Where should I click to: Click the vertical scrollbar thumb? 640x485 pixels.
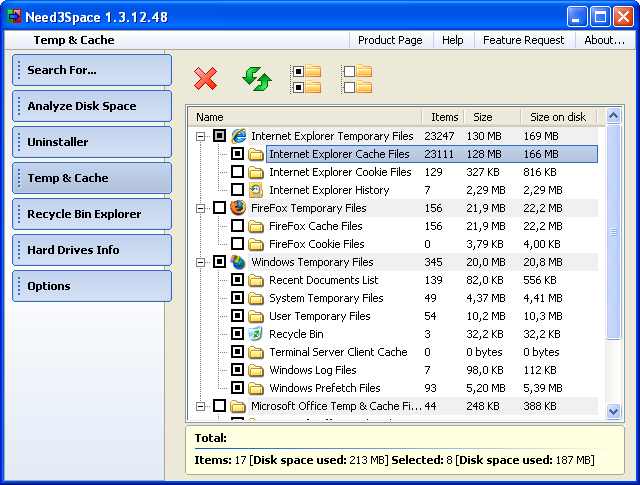pyautogui.click(x=613, y=232)
